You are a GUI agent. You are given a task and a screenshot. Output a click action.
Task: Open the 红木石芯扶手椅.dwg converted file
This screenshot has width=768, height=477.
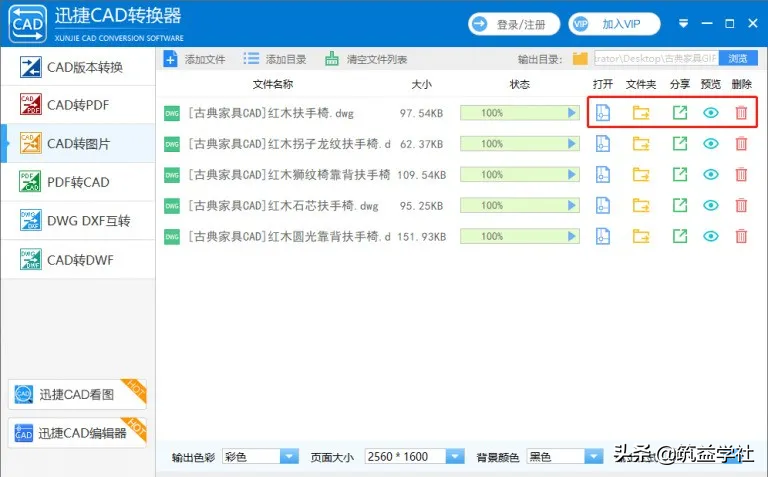point(602,206)
